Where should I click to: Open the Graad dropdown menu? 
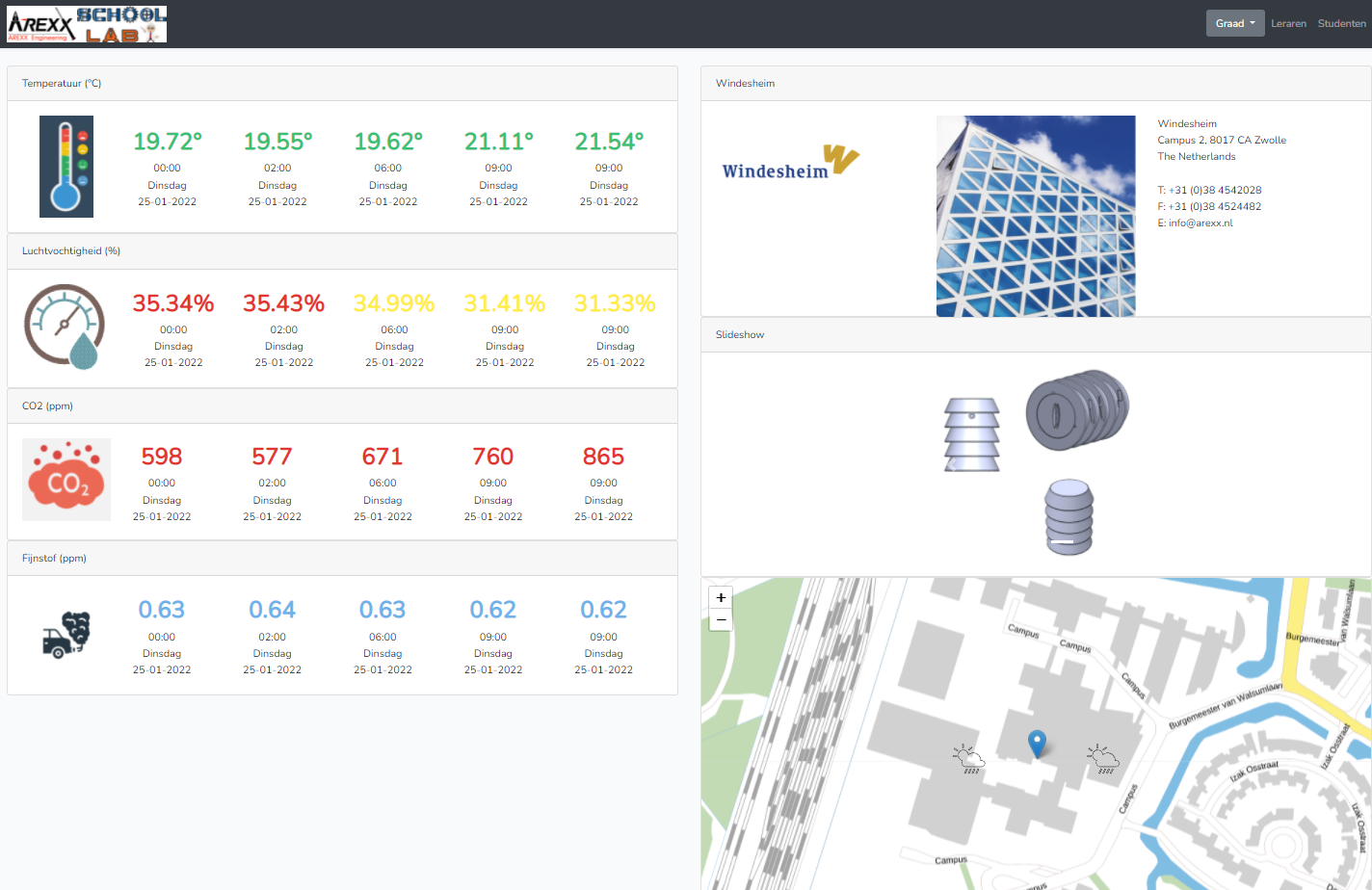[1234, 24]
